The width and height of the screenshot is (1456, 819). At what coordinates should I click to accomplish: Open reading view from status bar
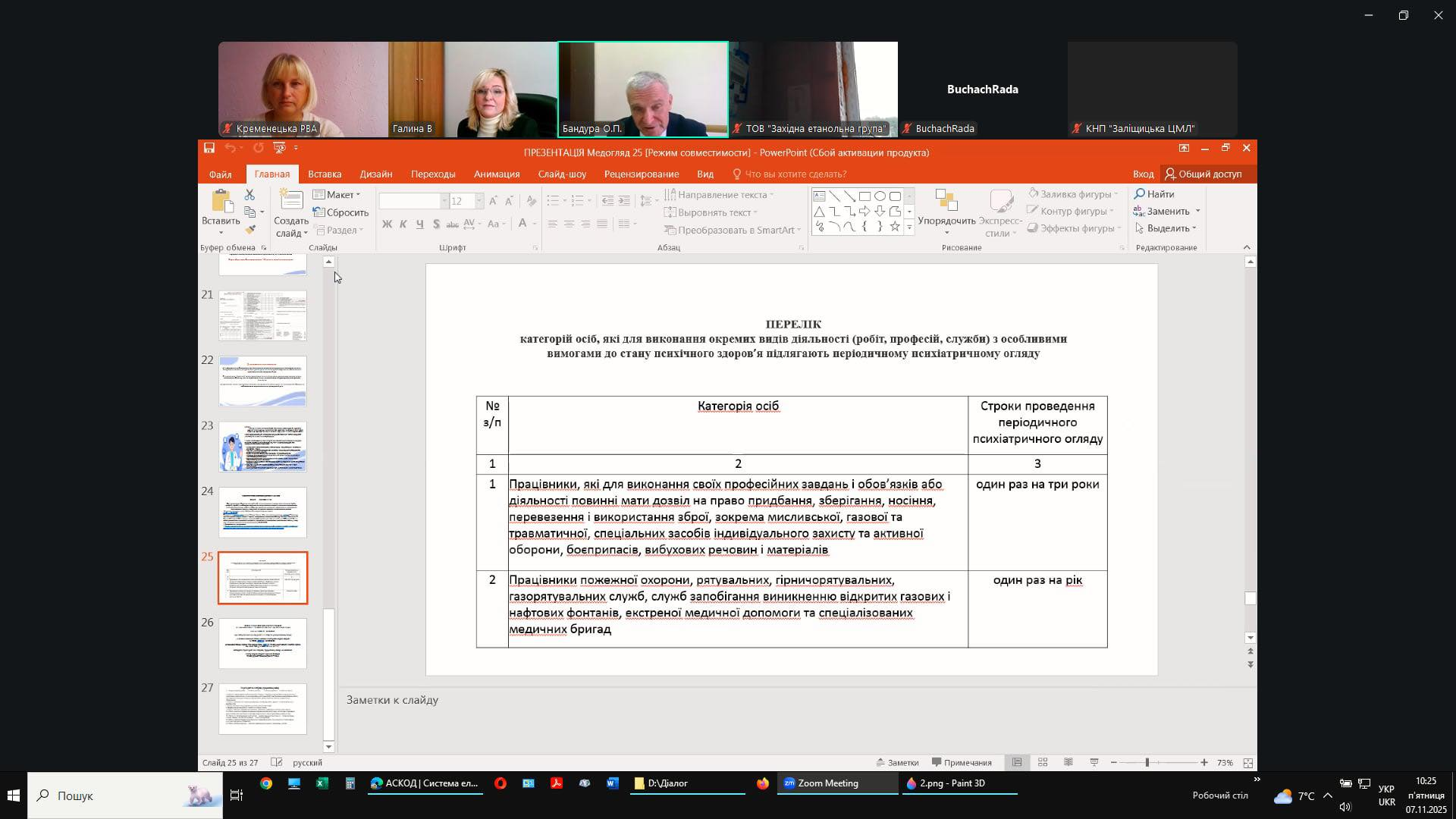coord(1068,762)
